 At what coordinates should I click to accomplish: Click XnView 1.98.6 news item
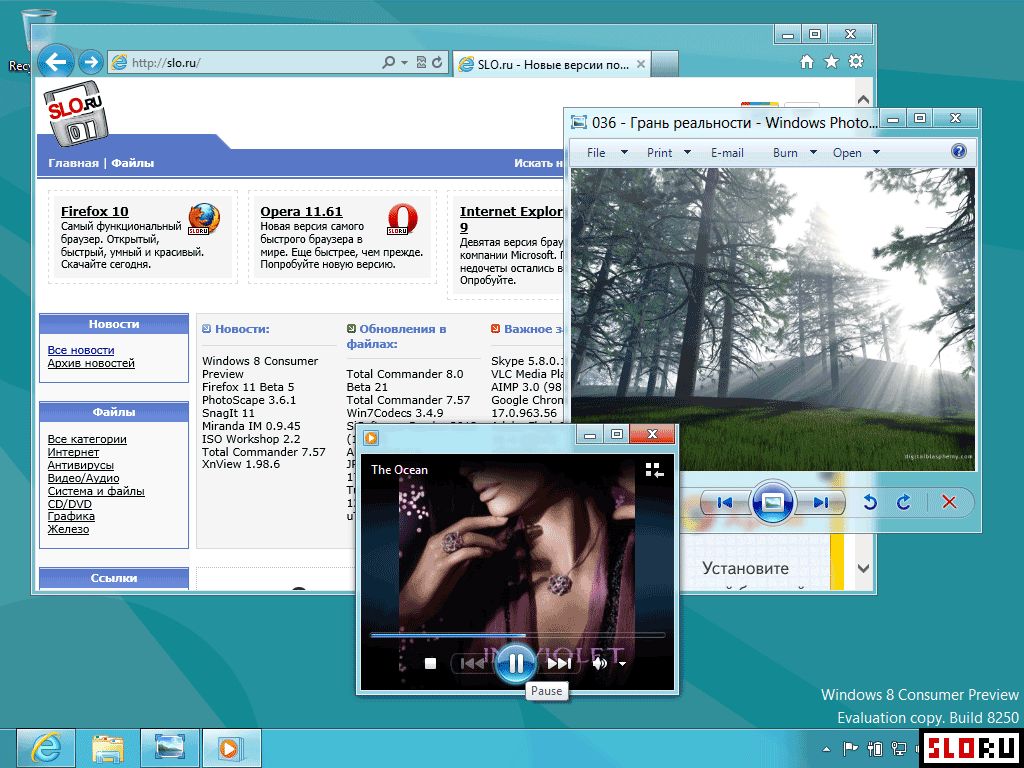pyautogui.click(x=241, y=464)
